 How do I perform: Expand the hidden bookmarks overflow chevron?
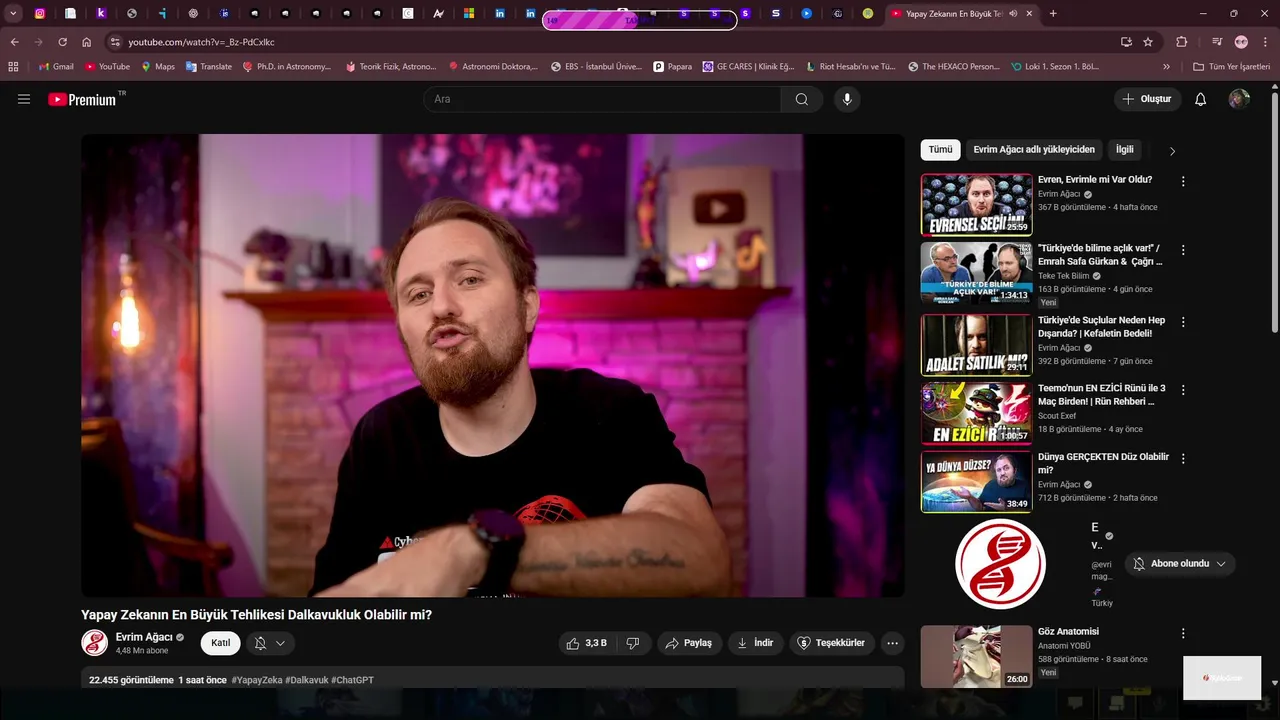[x=1166, y=66]
